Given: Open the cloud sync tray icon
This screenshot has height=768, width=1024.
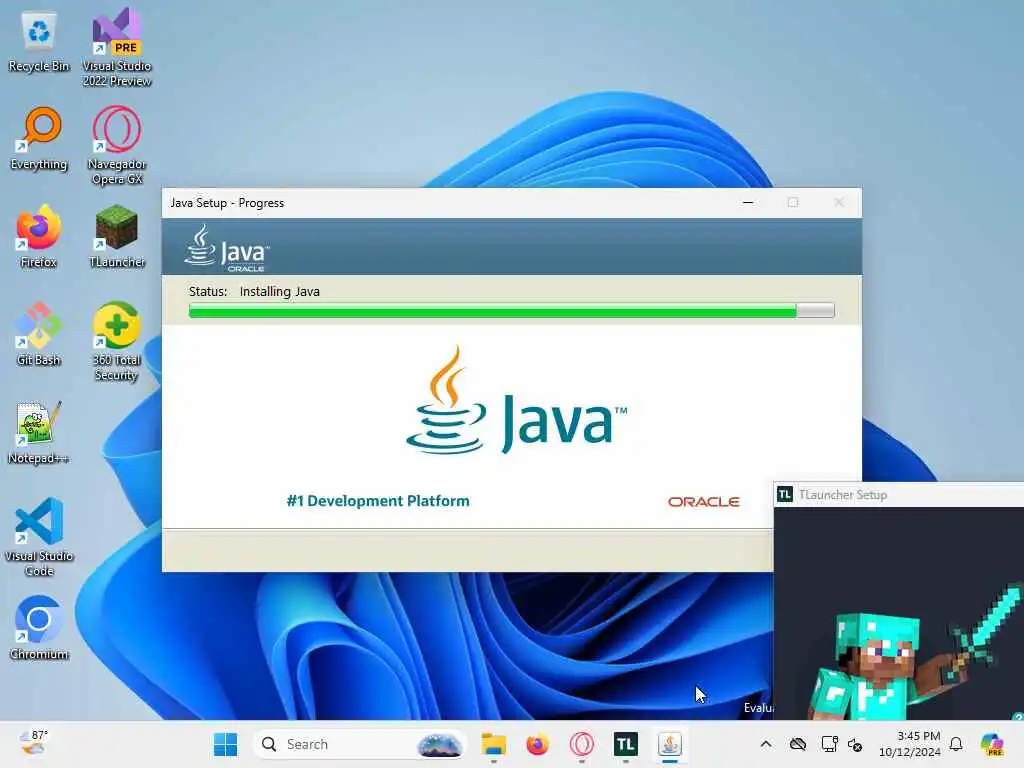Looking at the screenshot, I should (797, 744).
